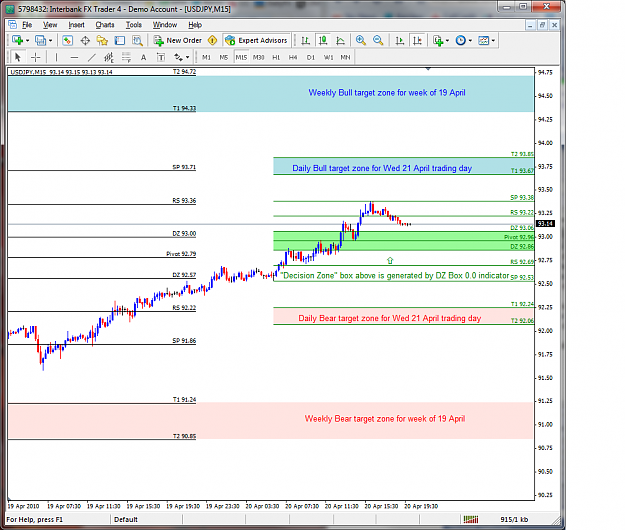This screenshot has width=625, height=530.
Task: Open a new chart window
Action: [17, 40]
